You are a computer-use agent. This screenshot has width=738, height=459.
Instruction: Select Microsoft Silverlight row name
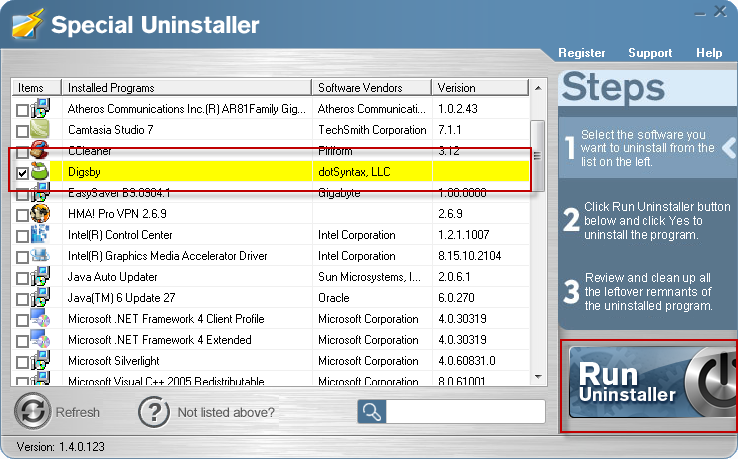pyautogui.click(x=113, y=361)
